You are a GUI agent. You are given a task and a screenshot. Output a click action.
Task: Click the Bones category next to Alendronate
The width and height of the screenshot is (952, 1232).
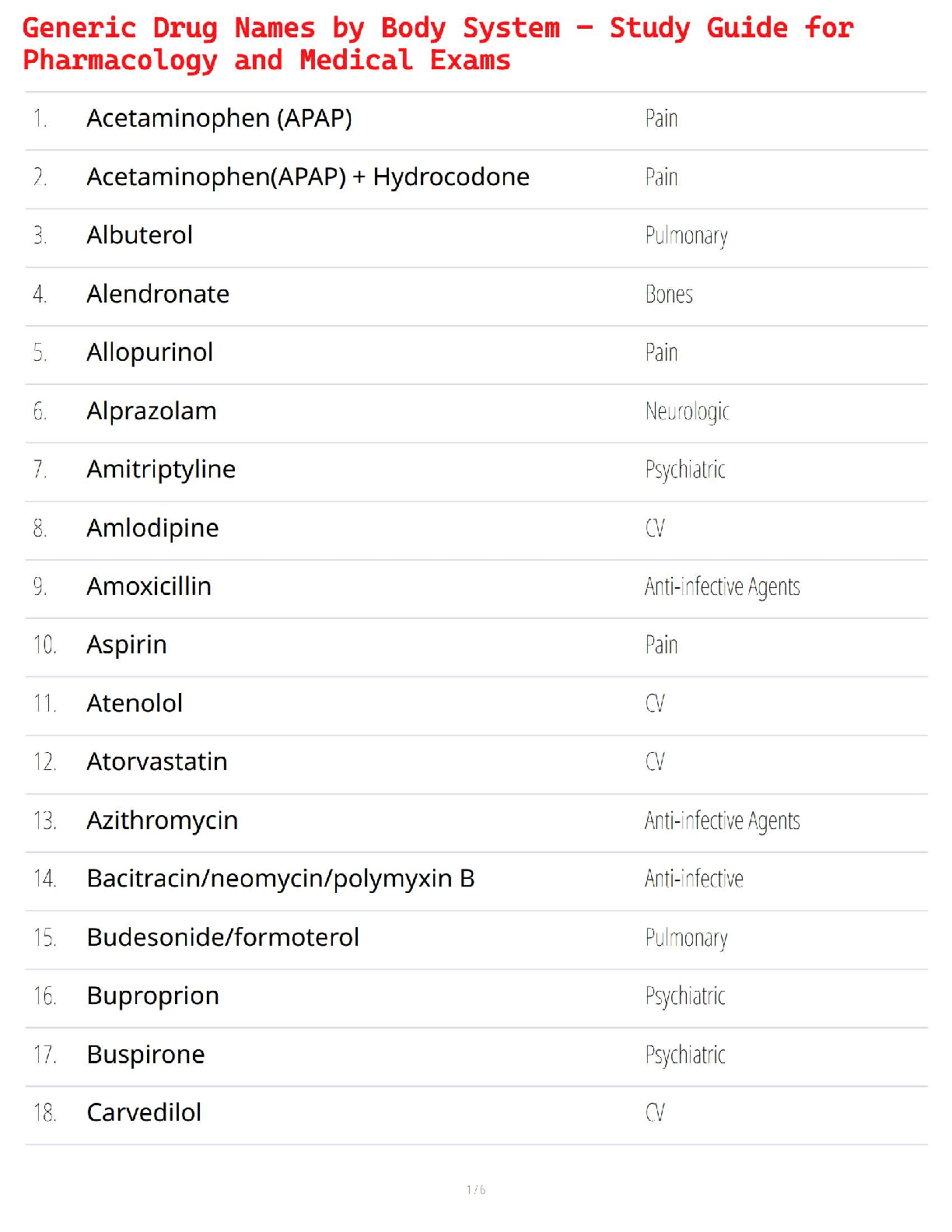669,294
